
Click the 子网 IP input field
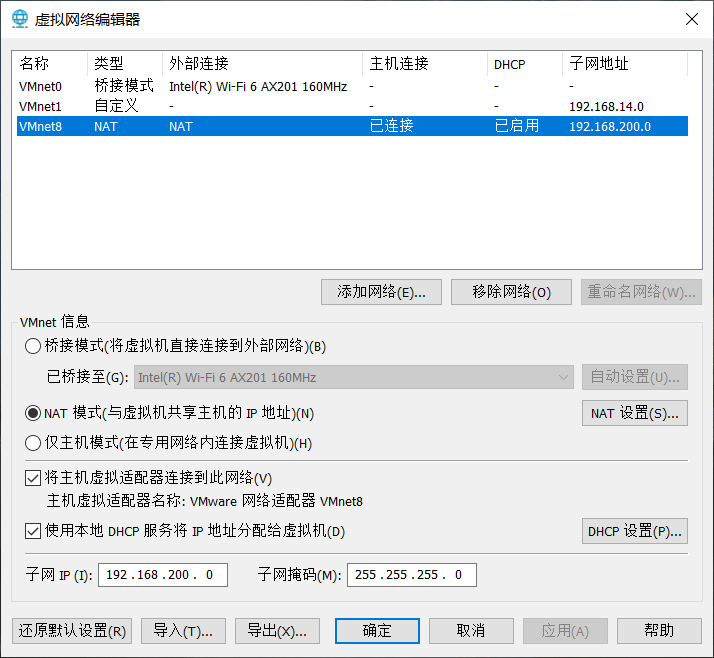[163, 575]
